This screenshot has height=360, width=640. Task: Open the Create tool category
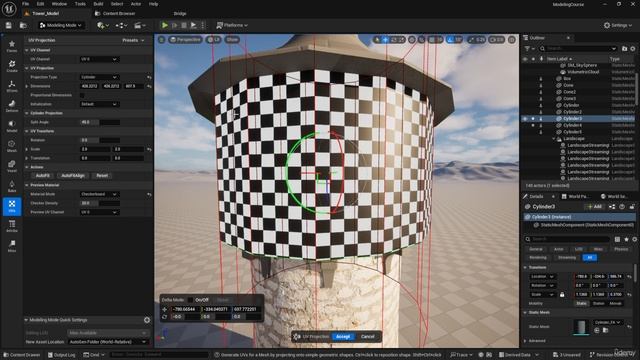click(x=12, y=66)
